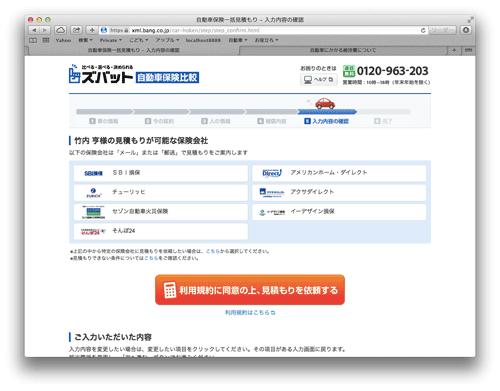Click the phone number 0120-963-203
The height and width of the screenshot is (391, 500).
[x=393, y=71]
